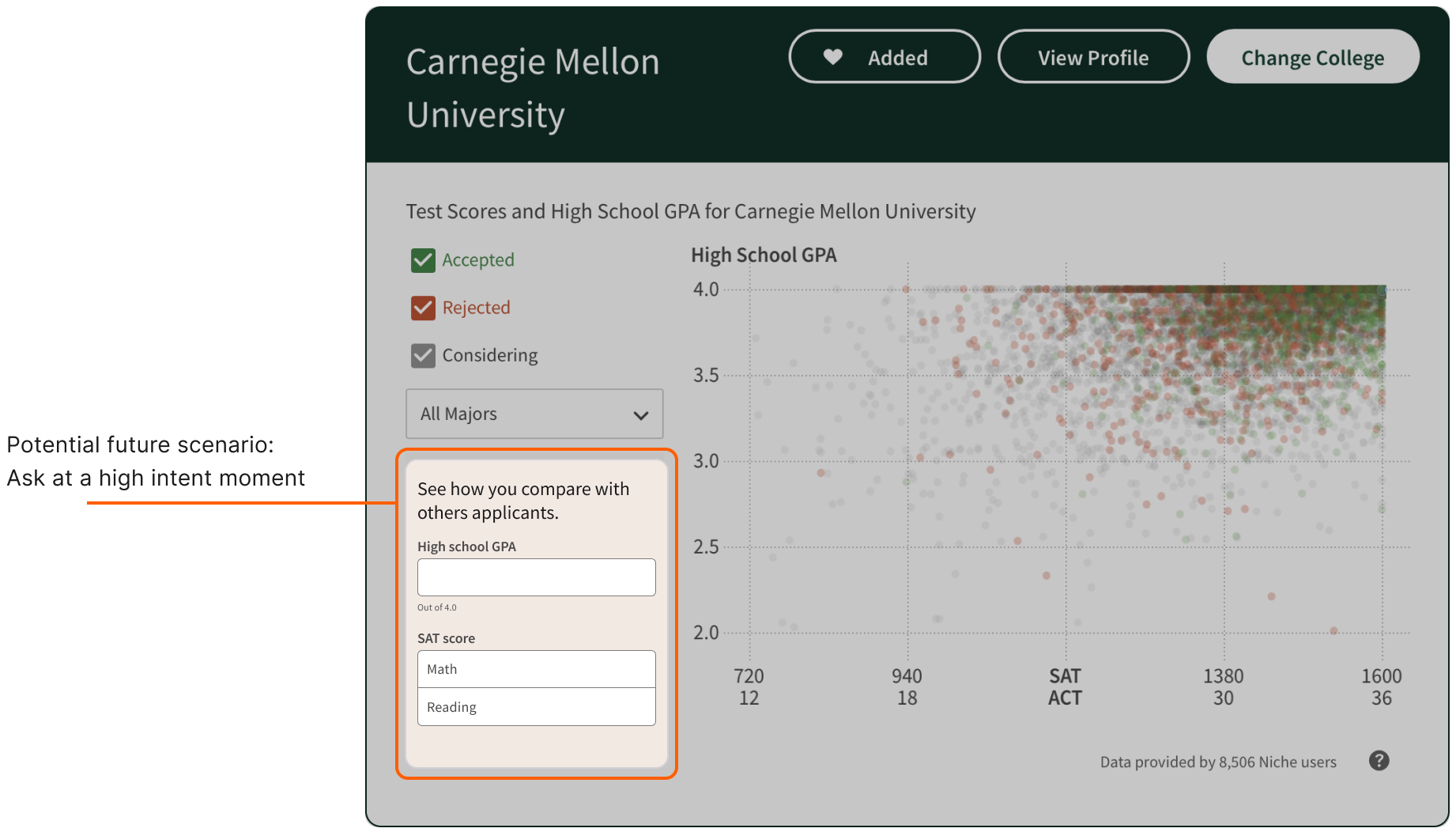
Task: Click the '940 18' axis label
Action: point(907,687)
